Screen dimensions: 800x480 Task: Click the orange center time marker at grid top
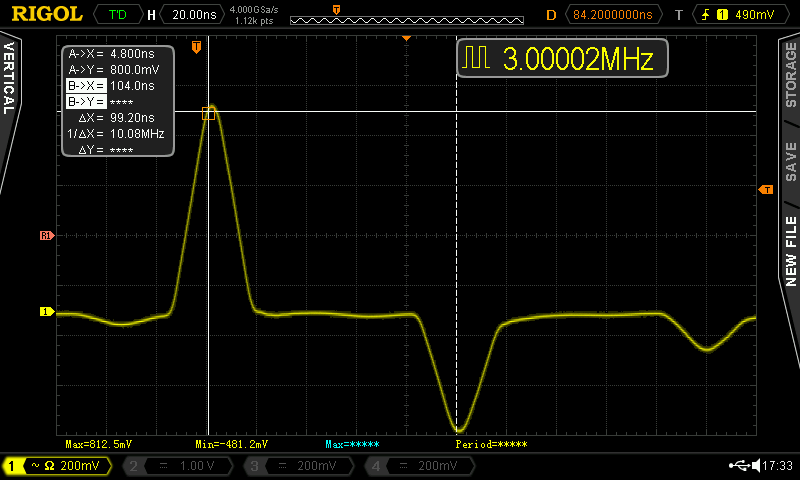coord(407,38)
